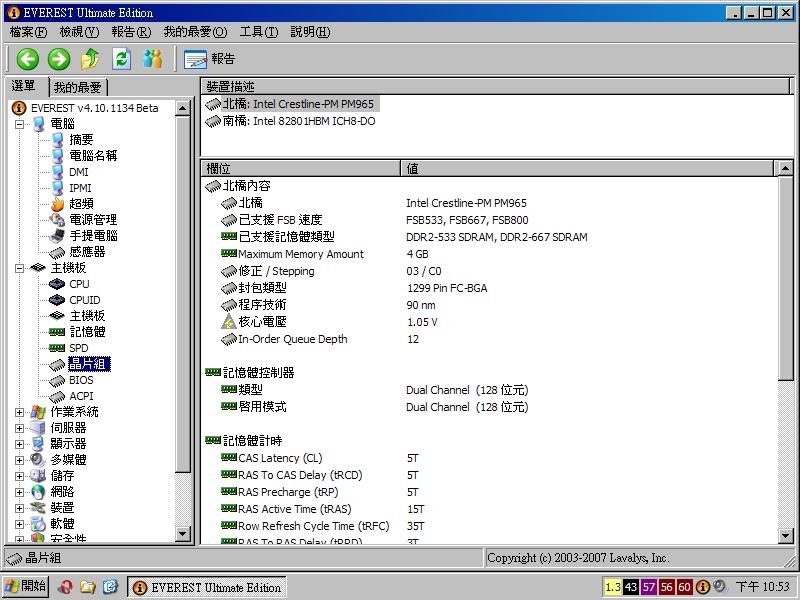800x600 pixels.
Task: Expand the 作業系統 tree node
Action: 19,412
